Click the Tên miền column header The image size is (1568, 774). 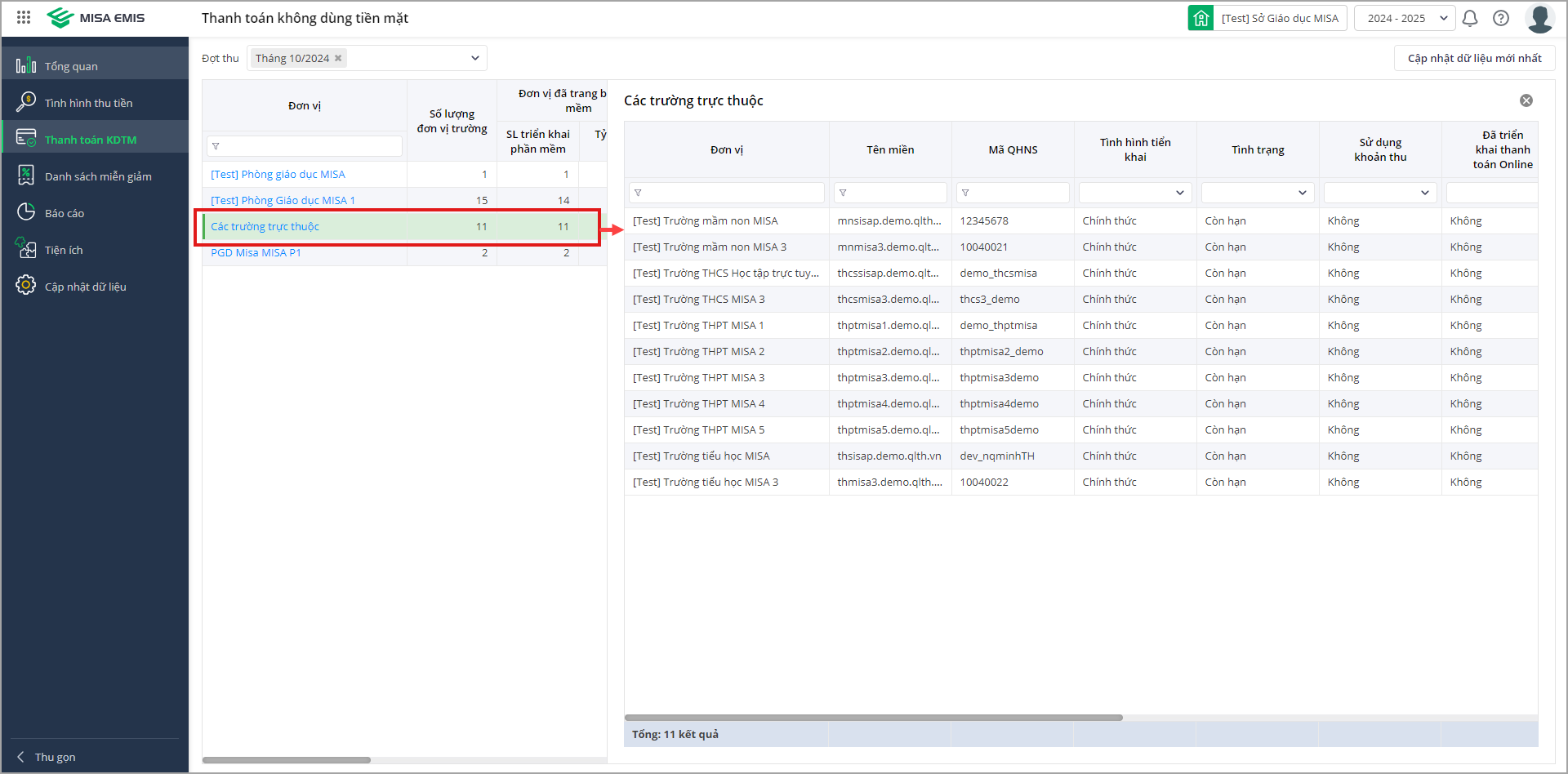click(890, 149)
